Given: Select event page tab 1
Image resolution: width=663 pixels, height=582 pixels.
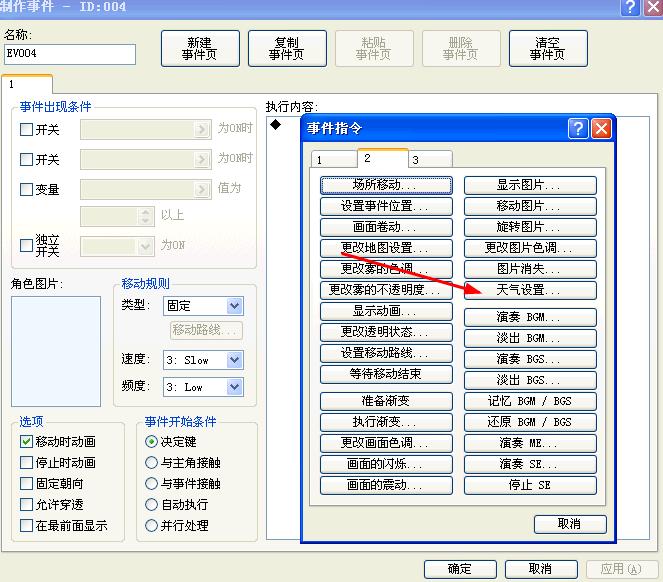Looking at the screenshot, I should (x=27, y=84).
